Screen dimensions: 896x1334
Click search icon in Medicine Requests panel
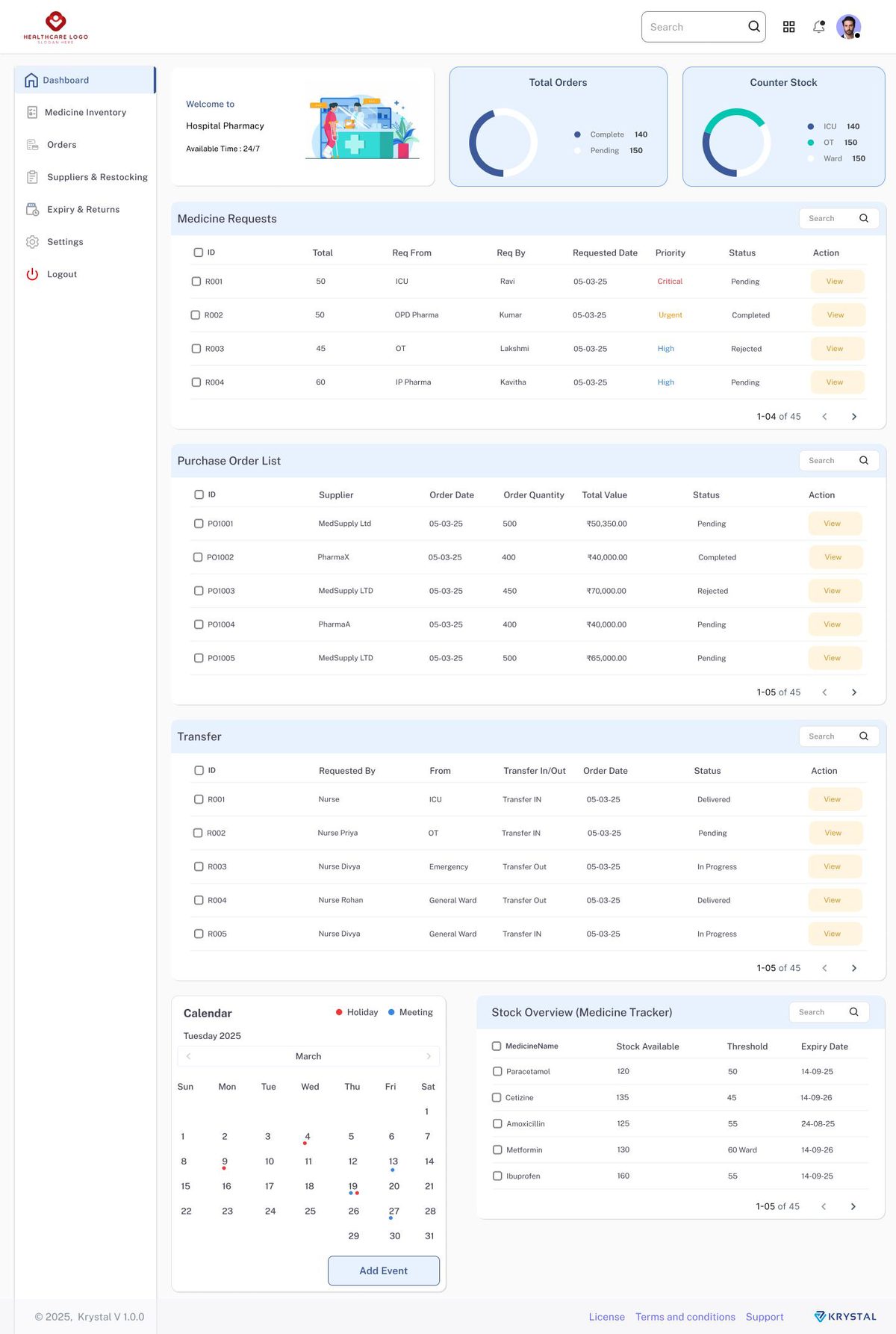point(864,218)
